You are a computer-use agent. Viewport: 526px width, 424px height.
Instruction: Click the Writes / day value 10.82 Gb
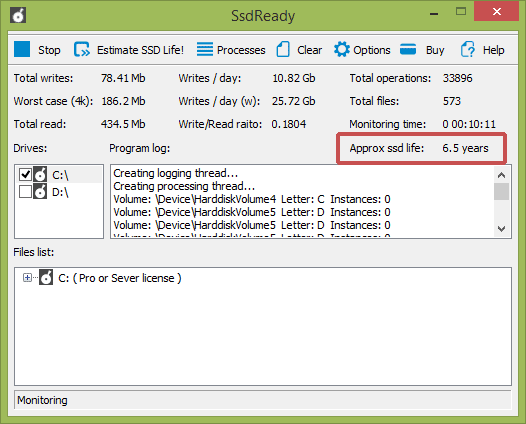pyautogui.click(x=294, y=78)
